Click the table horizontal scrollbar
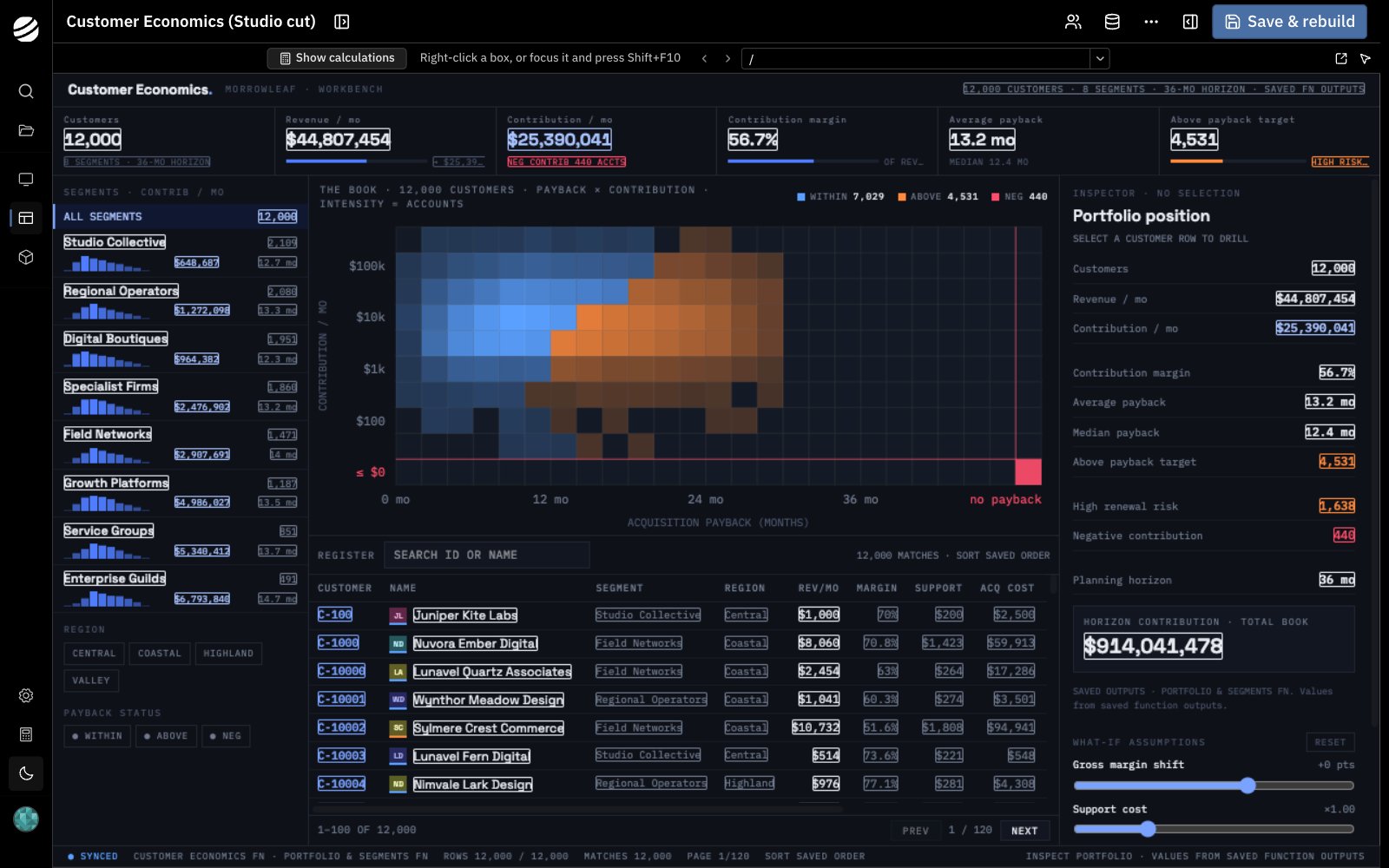The image size is (1389, 868). pos(577,809)
